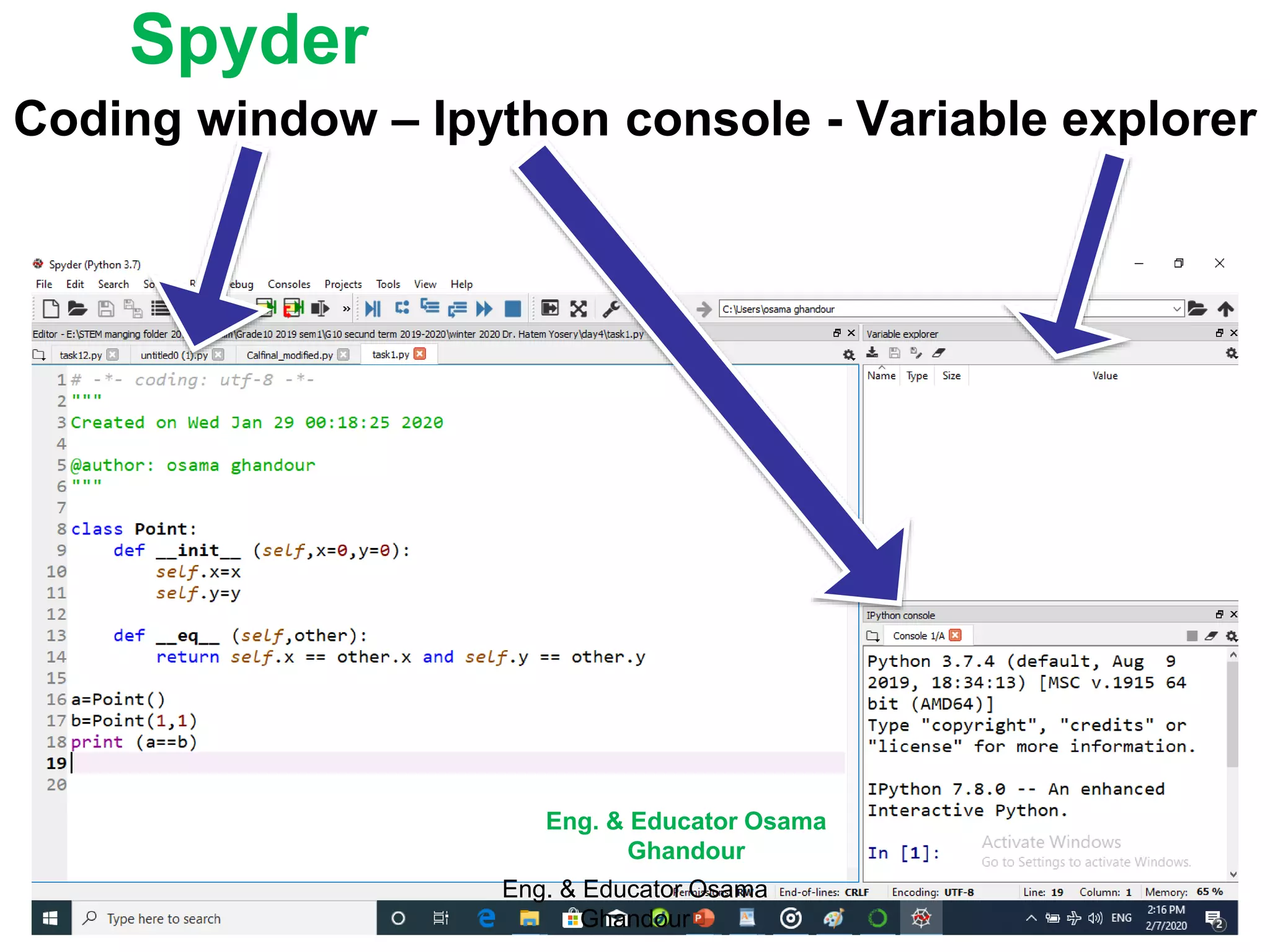Create a new file in Spyder toolbar
This screenshot has height=952, width=1270.
pyautogui.click(x=51, y=308)
